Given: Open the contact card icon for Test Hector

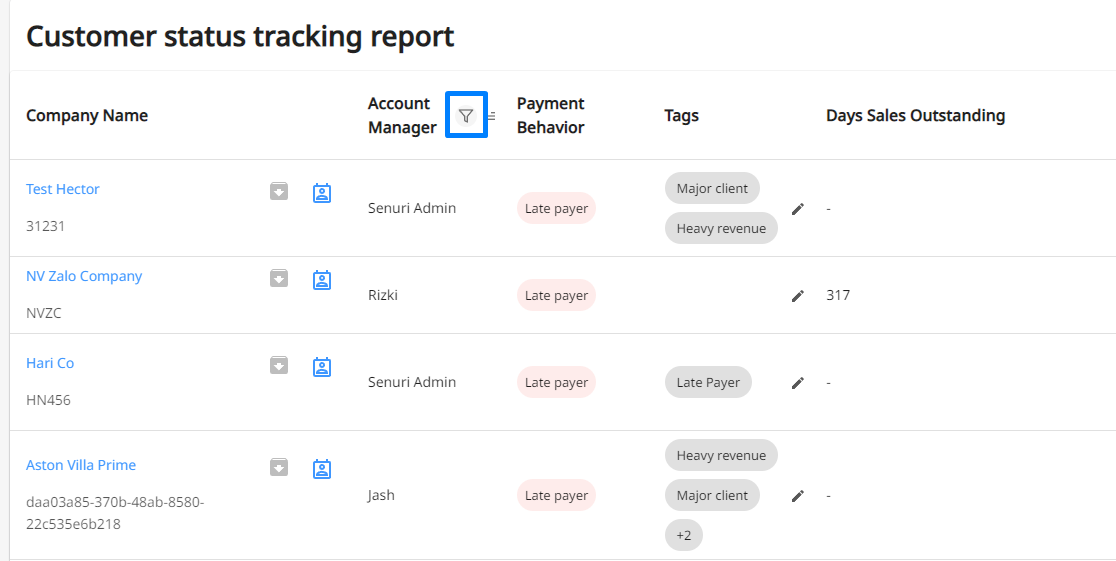Looking at the screenshot, I should pos(322,193).
